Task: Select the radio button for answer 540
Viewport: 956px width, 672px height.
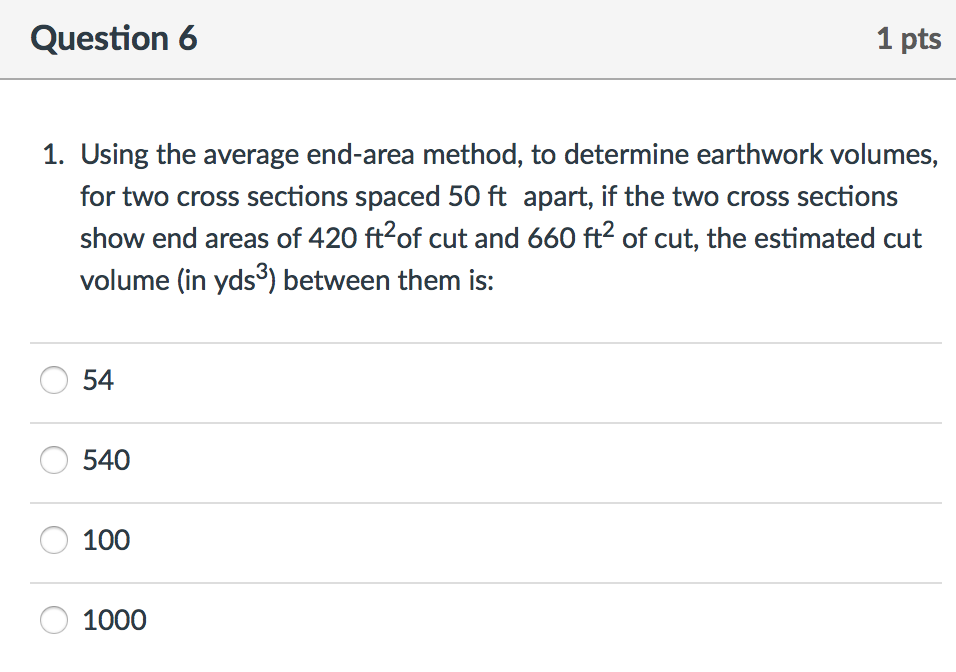Action: (54, 460)
